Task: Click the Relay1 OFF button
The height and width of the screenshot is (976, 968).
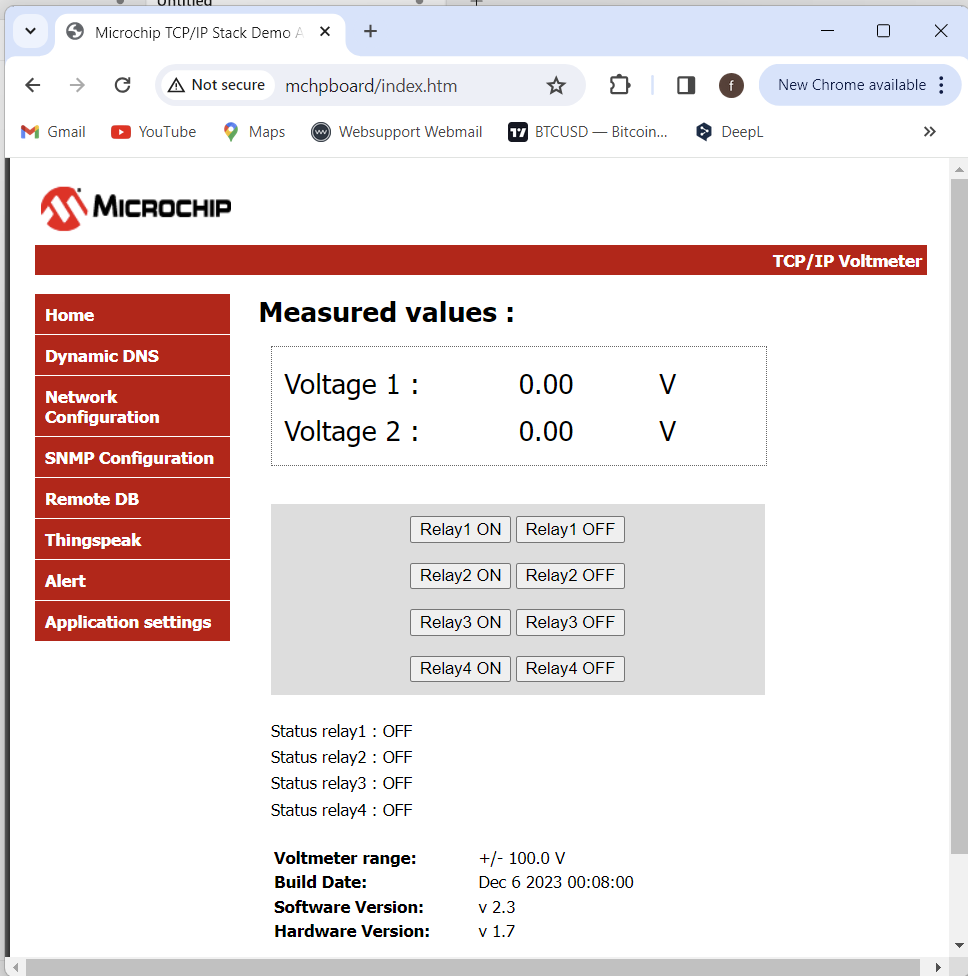Action: pyautogui.click(x=570, y=530)
